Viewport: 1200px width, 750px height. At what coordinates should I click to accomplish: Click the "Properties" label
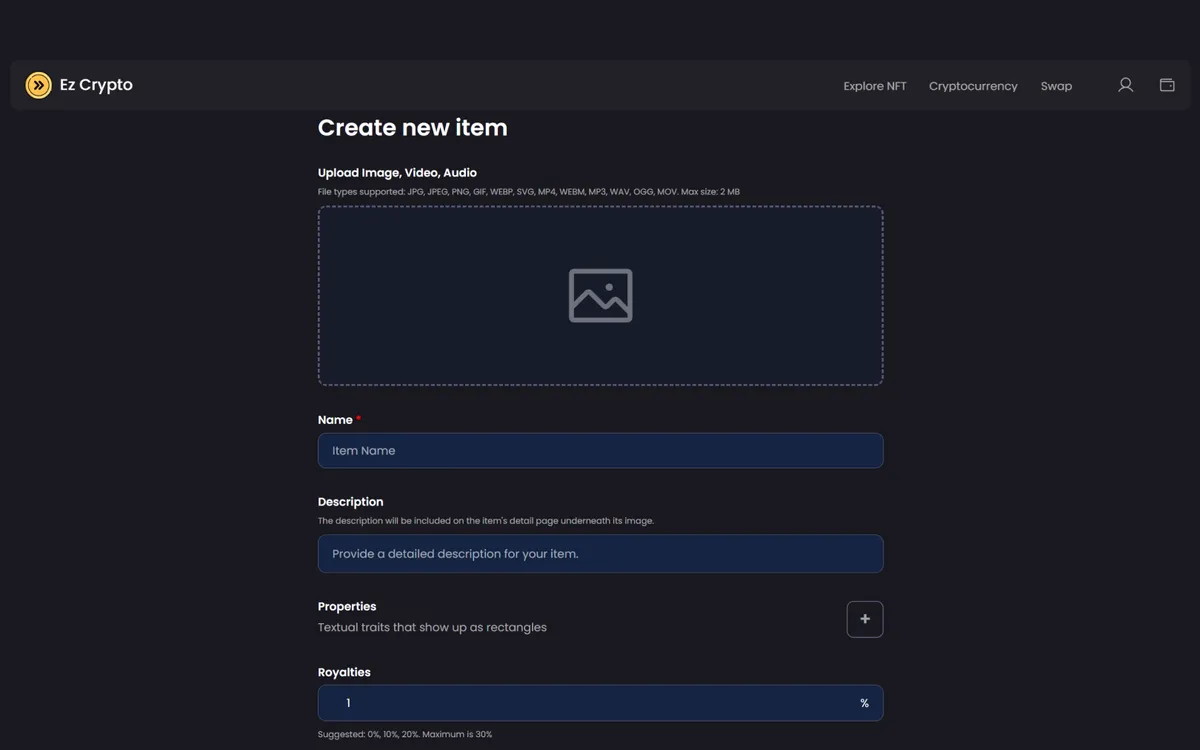tap(347, 607)
